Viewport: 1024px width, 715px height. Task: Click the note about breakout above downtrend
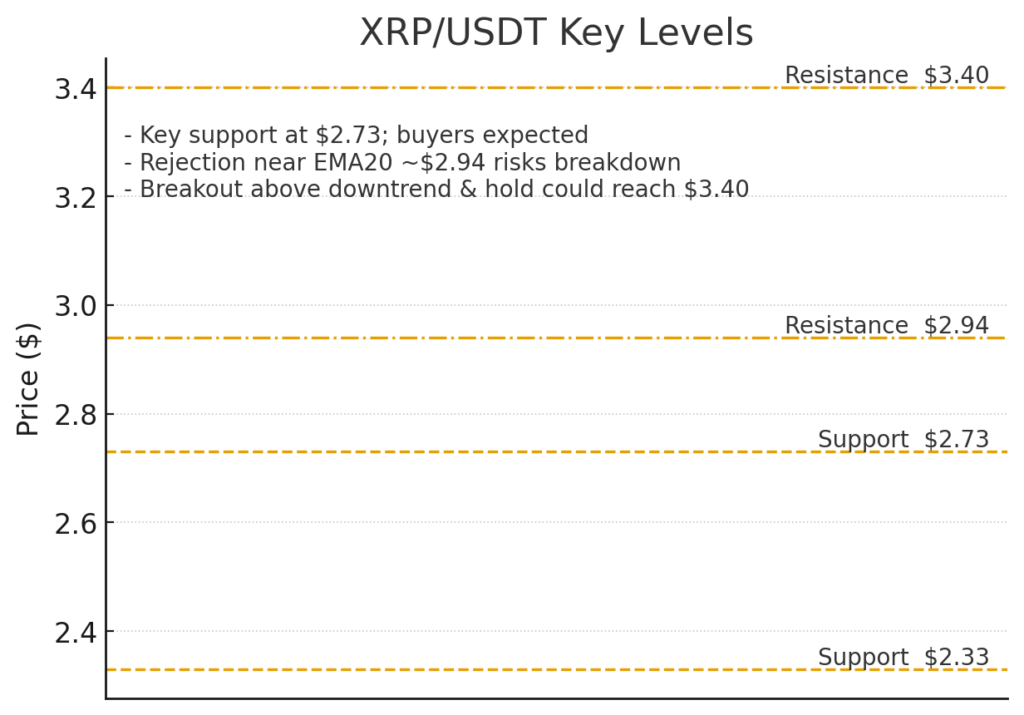436,189
